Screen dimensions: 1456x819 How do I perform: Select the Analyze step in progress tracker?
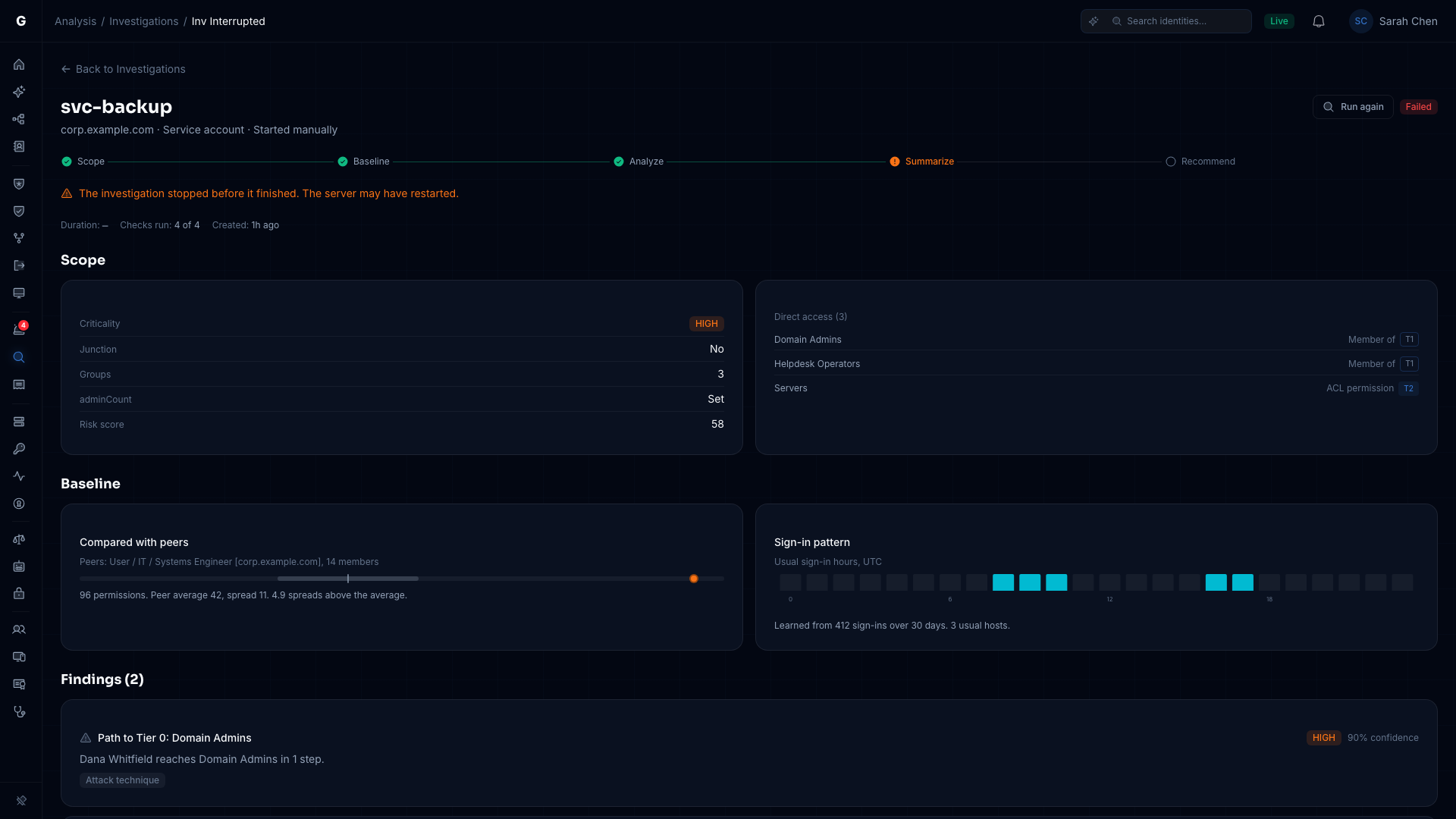639,162
